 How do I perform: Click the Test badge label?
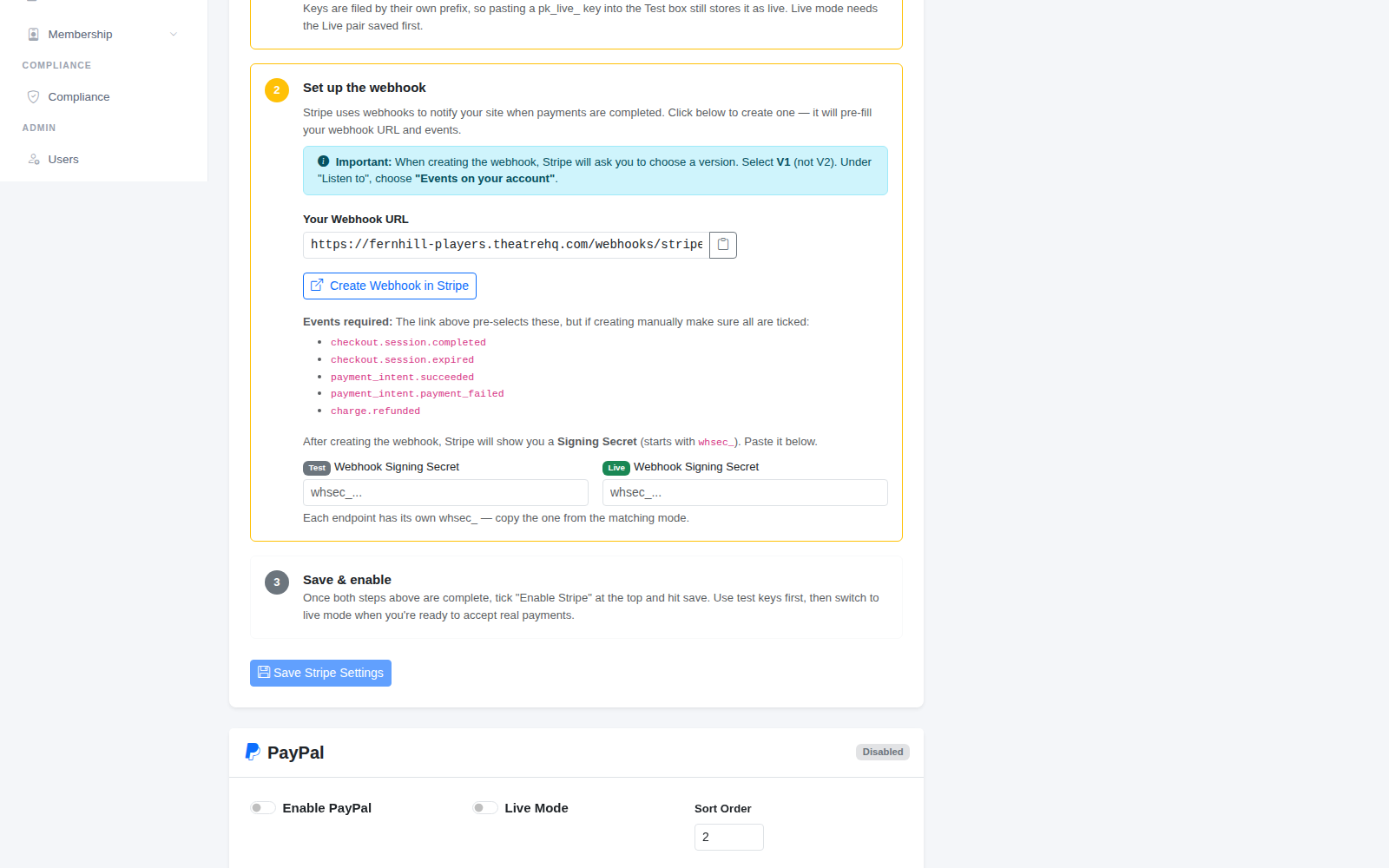tap(317, 468)
